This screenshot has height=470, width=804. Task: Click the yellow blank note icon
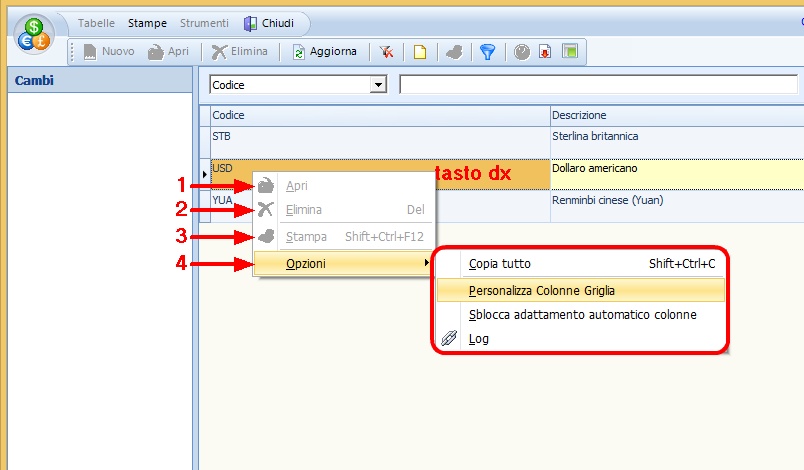[421, 52]
